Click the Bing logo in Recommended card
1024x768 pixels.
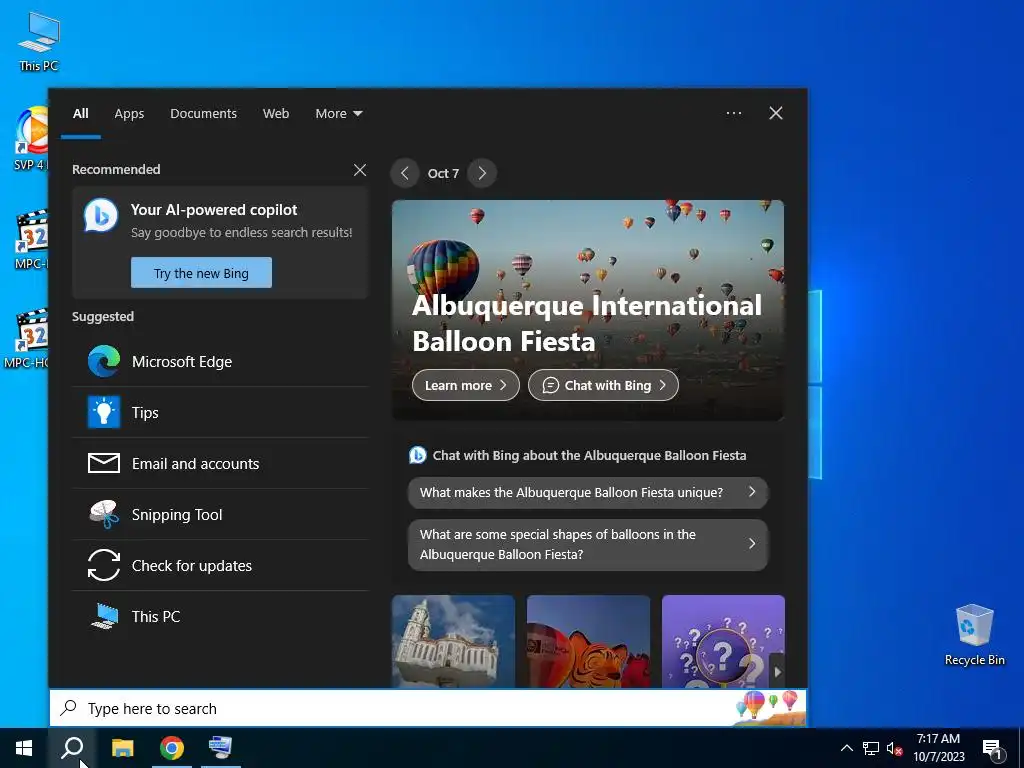click(101, 216)
